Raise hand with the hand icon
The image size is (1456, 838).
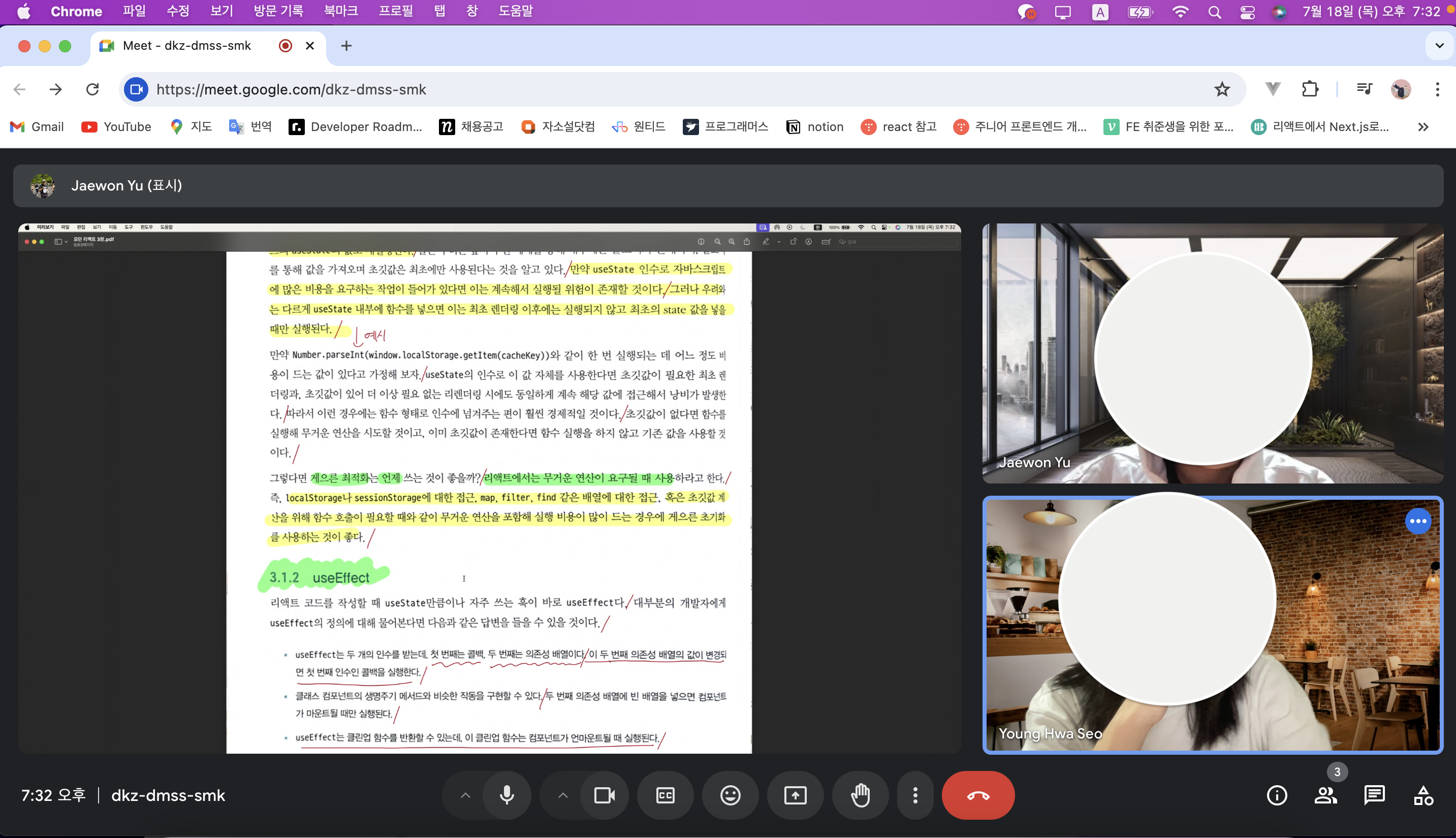[860, 795]
